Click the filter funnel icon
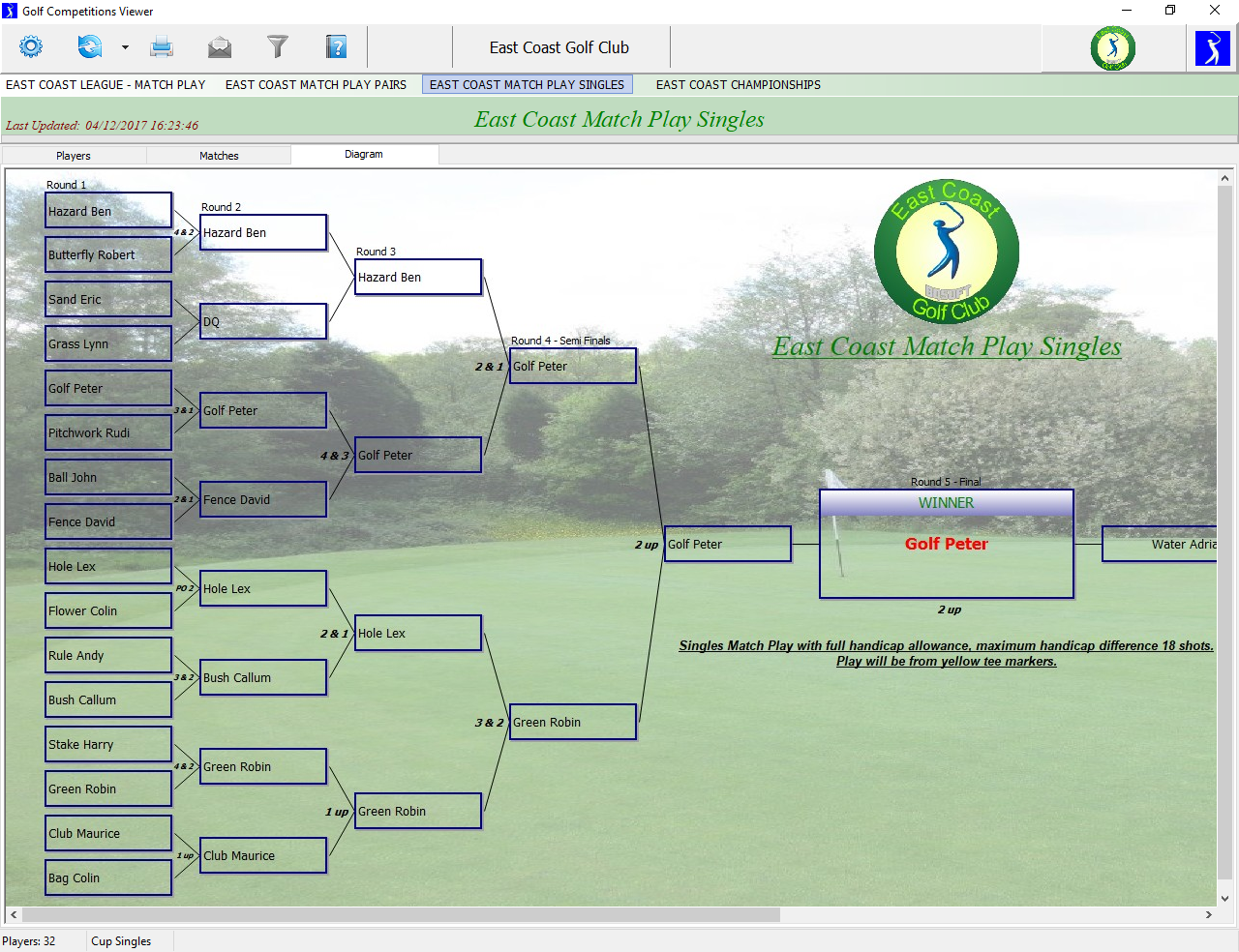 coord(278,46)
